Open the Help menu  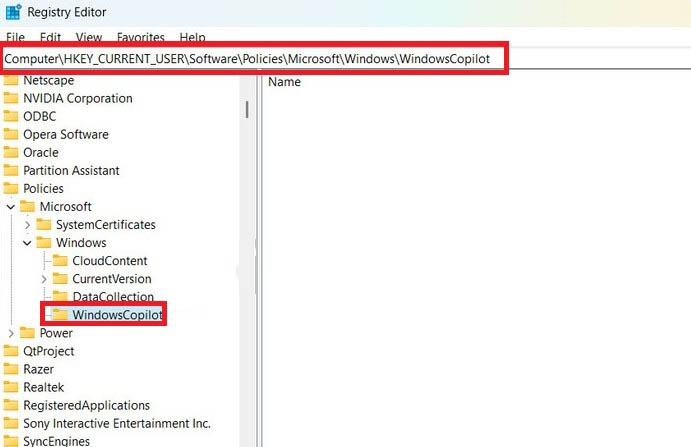coord(192,37)
